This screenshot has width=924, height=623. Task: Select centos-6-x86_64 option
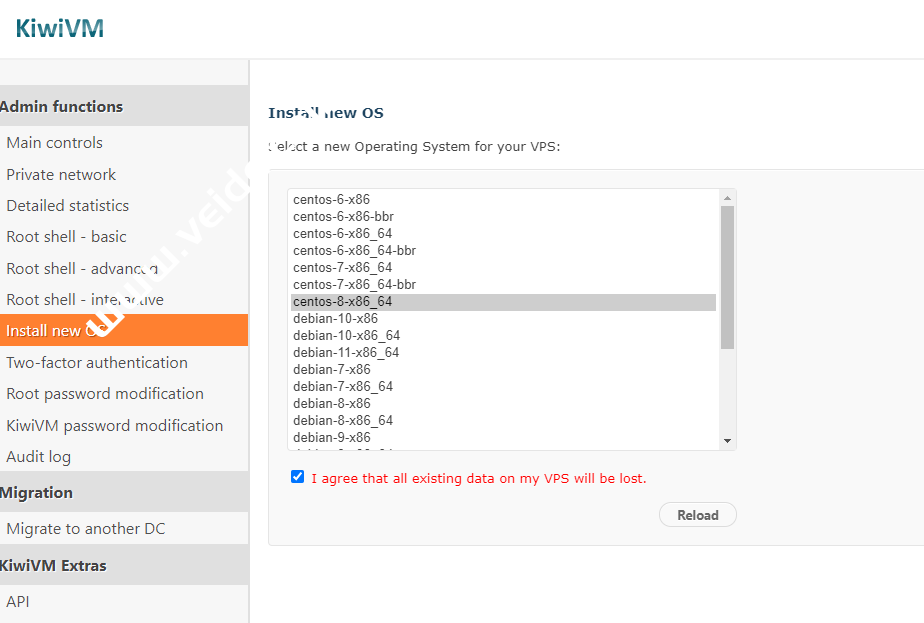[x=503, y=233]
